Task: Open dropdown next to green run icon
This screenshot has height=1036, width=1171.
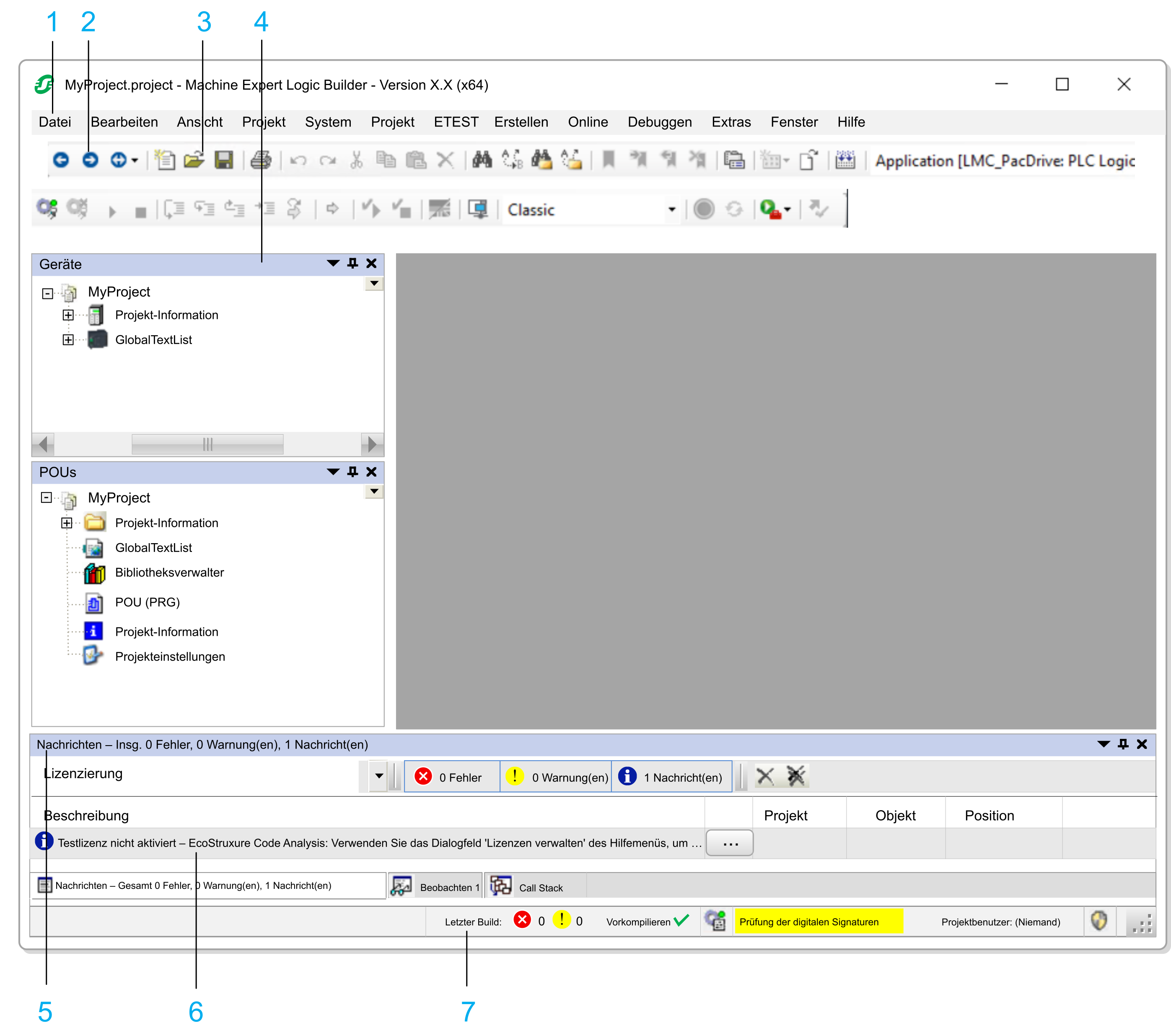Action: coord(788,210)
